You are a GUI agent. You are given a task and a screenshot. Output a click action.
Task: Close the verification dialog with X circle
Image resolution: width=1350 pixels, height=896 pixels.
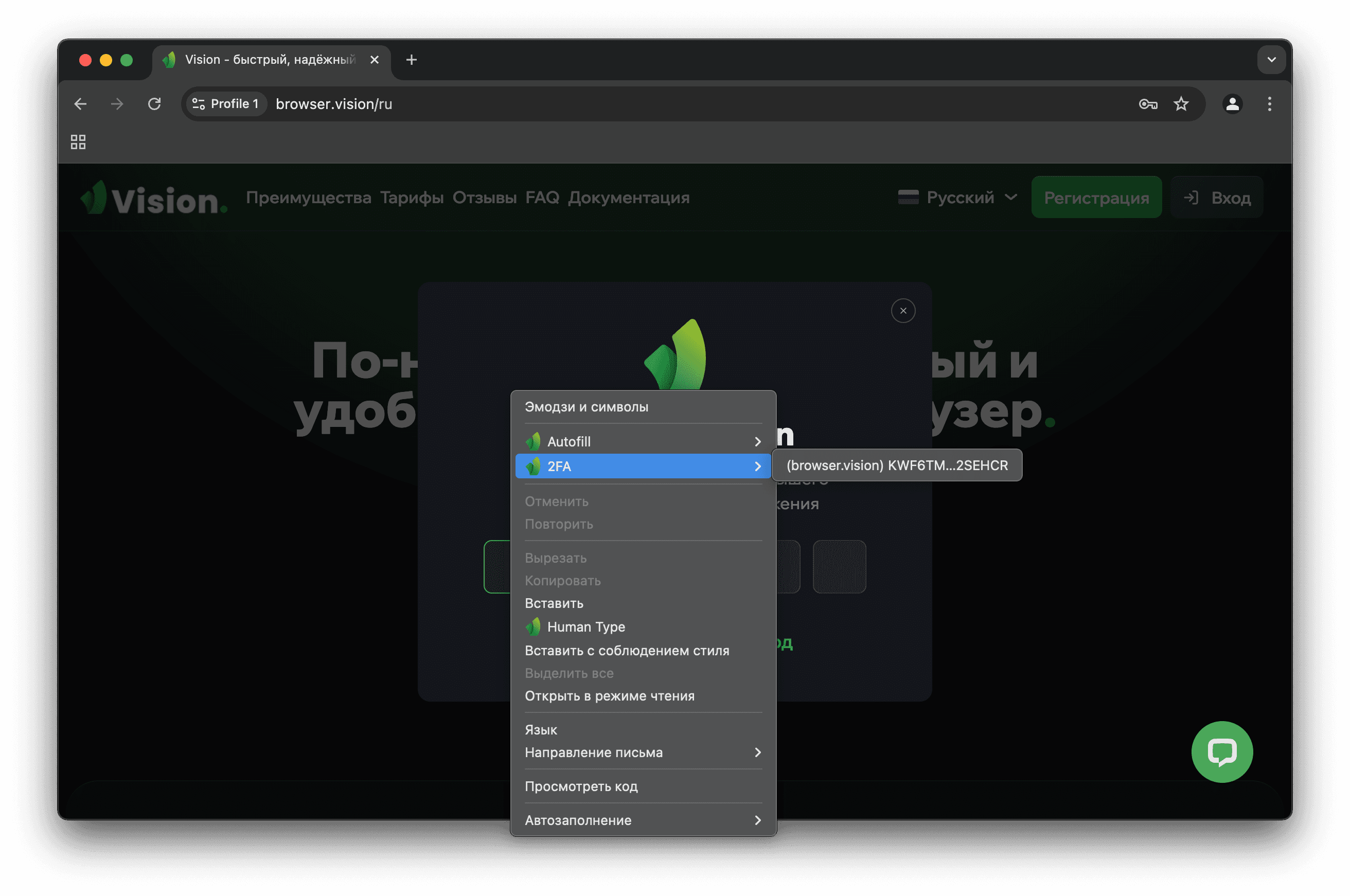(x=903, y=311)
